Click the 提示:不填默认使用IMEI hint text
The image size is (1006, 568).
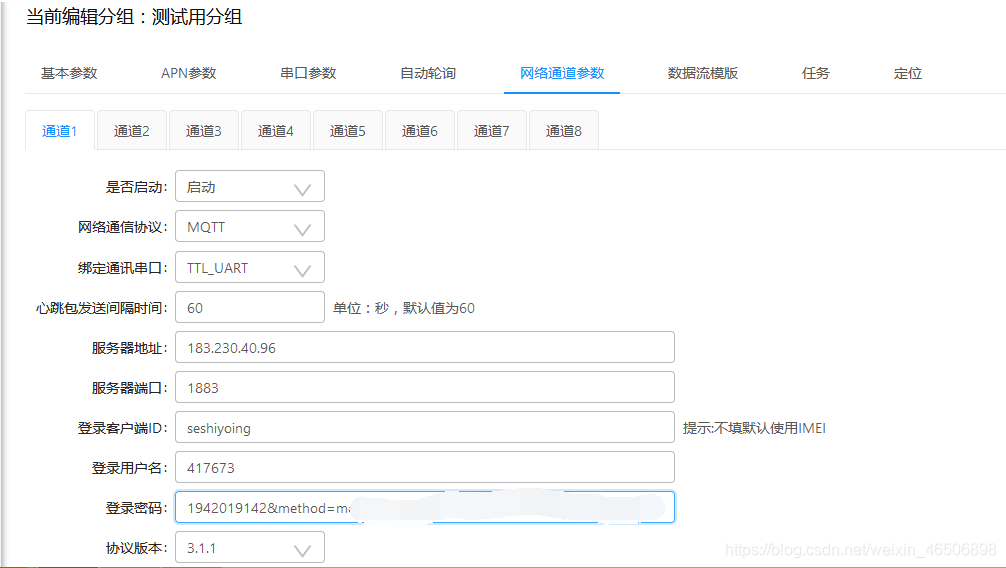tap(754, 428)
